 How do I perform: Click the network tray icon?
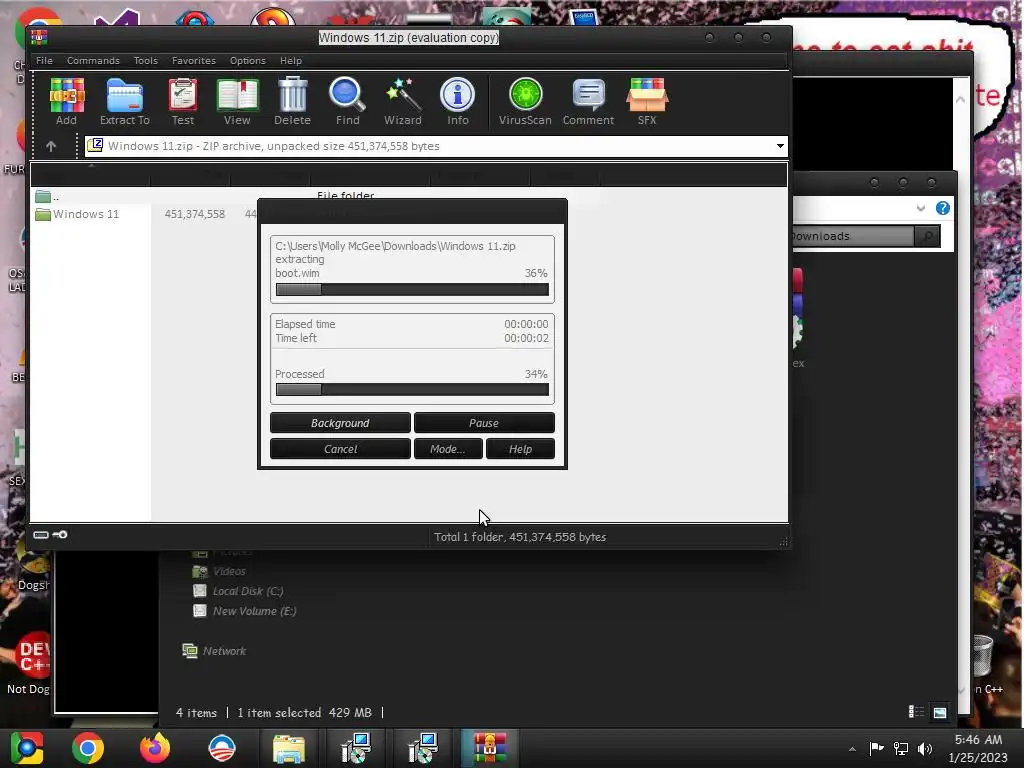(901, 748)
